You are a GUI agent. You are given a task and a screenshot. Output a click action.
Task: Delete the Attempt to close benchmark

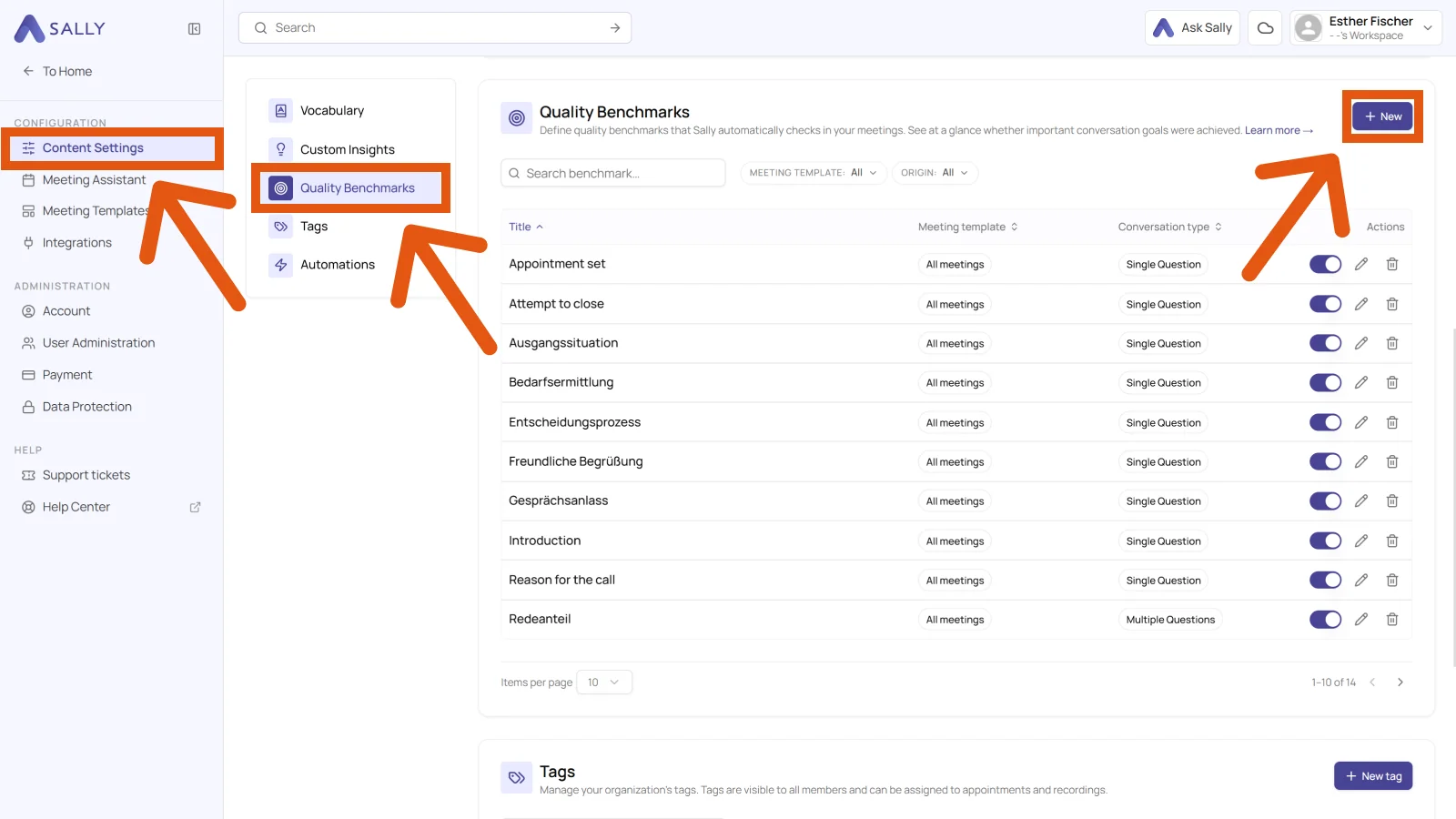click(x=1392, y=304)
